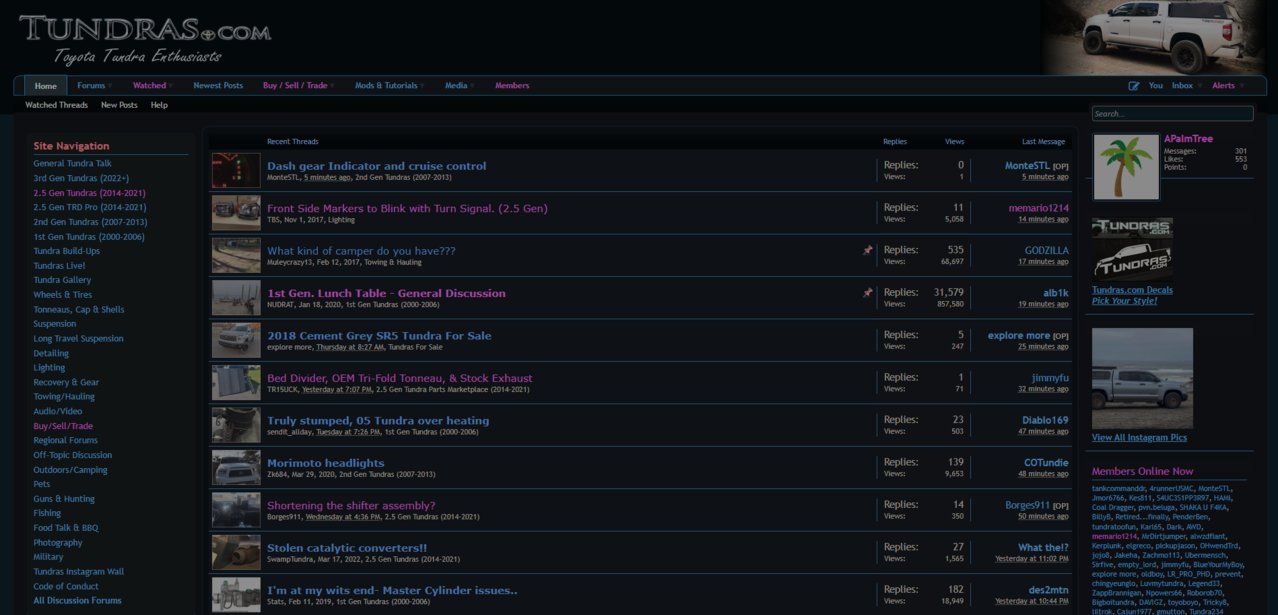Select the Home tab
Viewport: 1278px width, 615px height.
[46, 86]
